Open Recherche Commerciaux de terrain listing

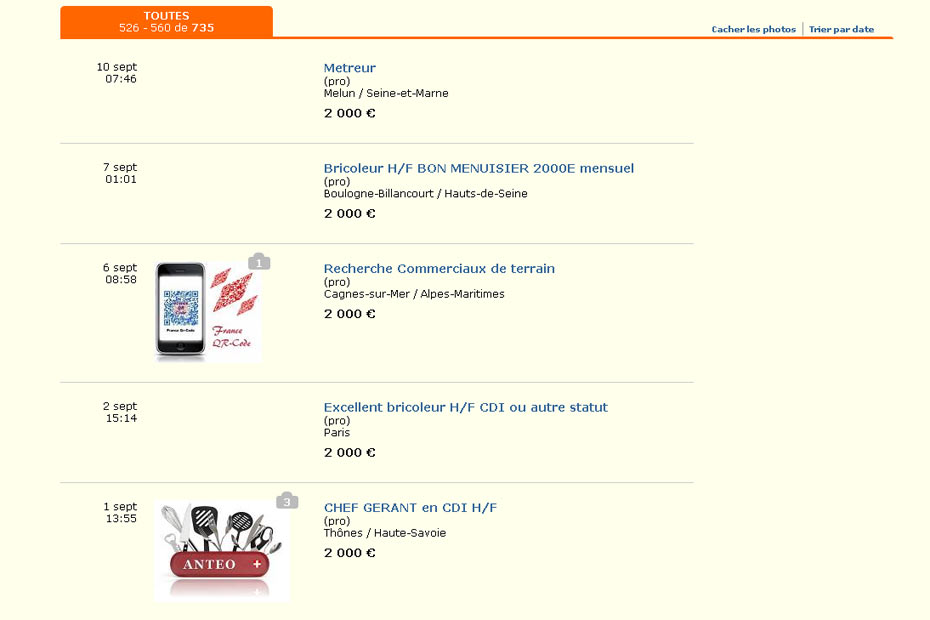(x=439, y=268)
